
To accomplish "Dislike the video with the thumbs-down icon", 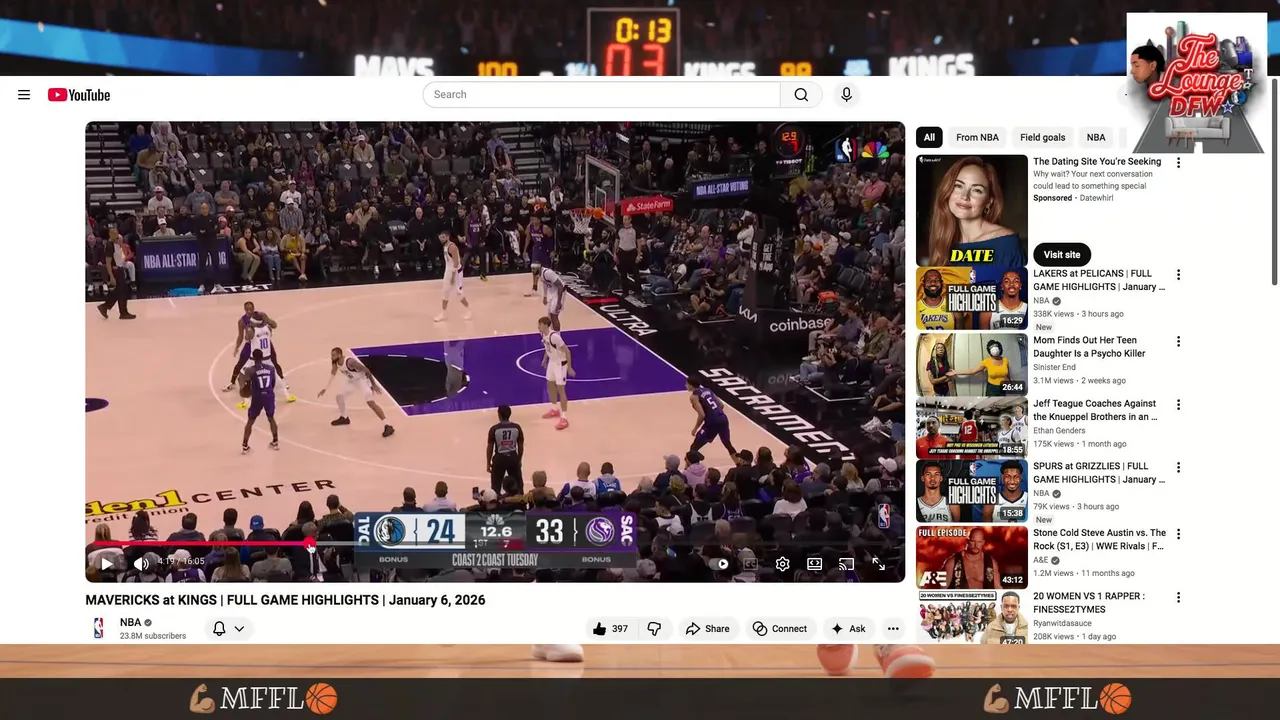I will click(654, 629).
